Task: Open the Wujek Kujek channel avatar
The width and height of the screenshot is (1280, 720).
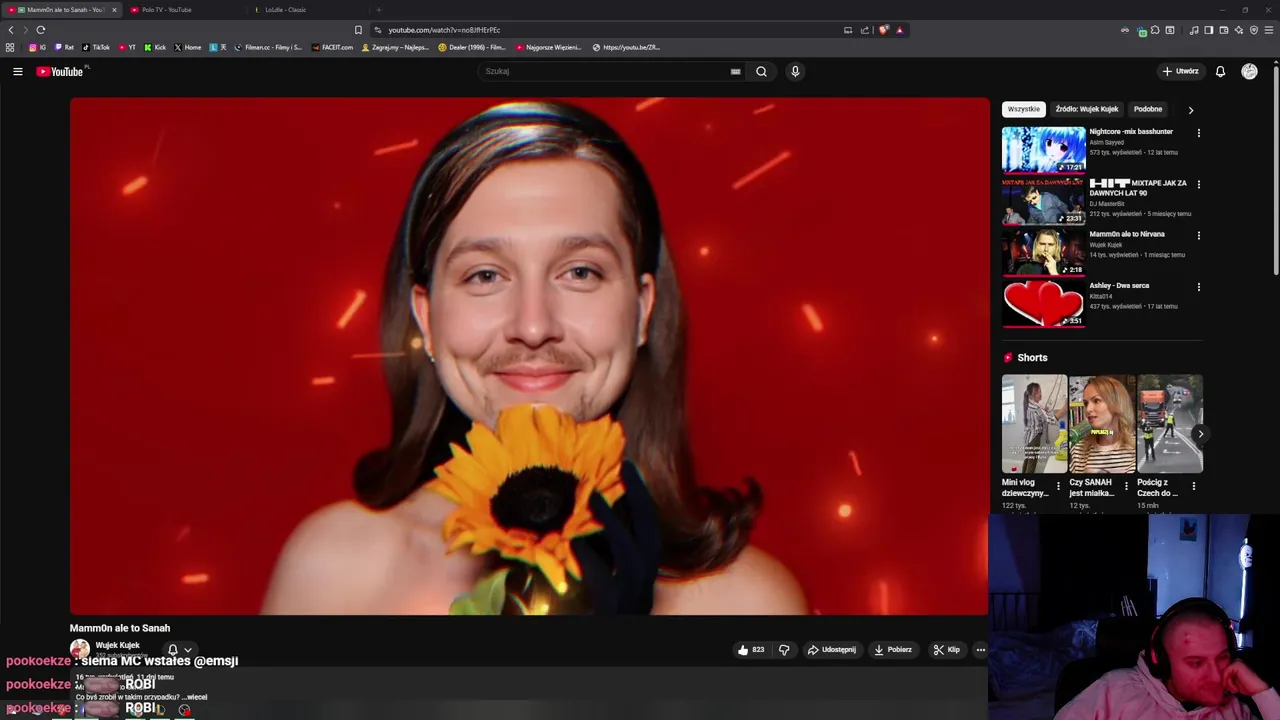Action: pyautogui.click(x=79, y=649)
